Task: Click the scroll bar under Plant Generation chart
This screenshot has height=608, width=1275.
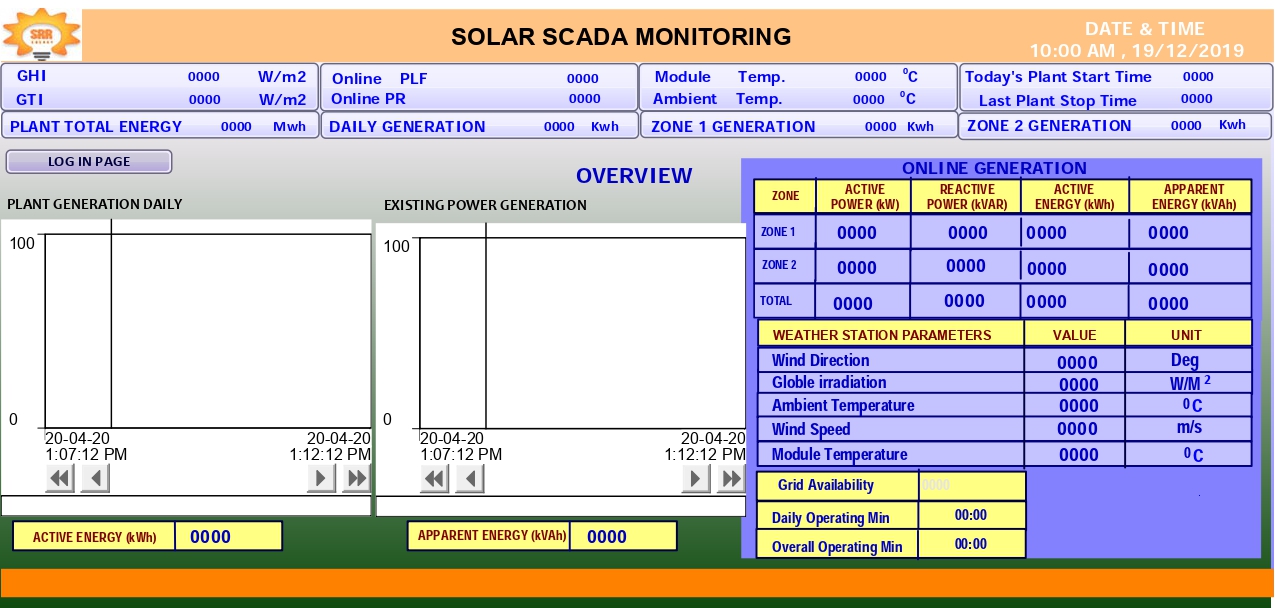Action: (x=185, y=506)
